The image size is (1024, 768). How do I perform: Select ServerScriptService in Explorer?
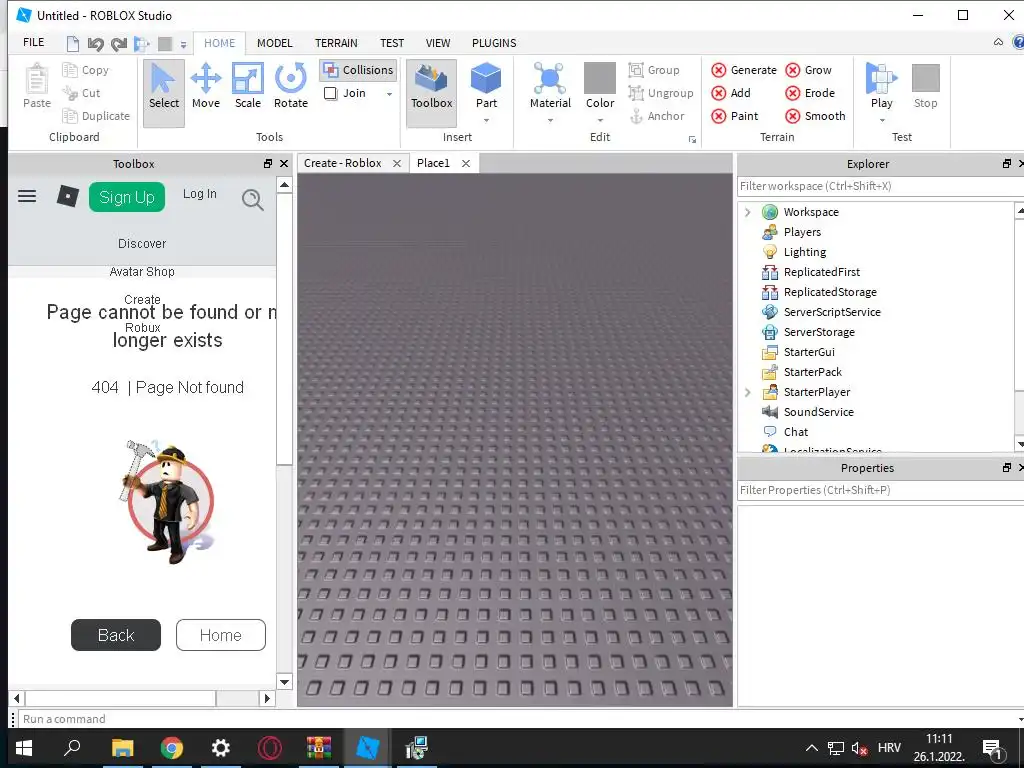(822, 312)
